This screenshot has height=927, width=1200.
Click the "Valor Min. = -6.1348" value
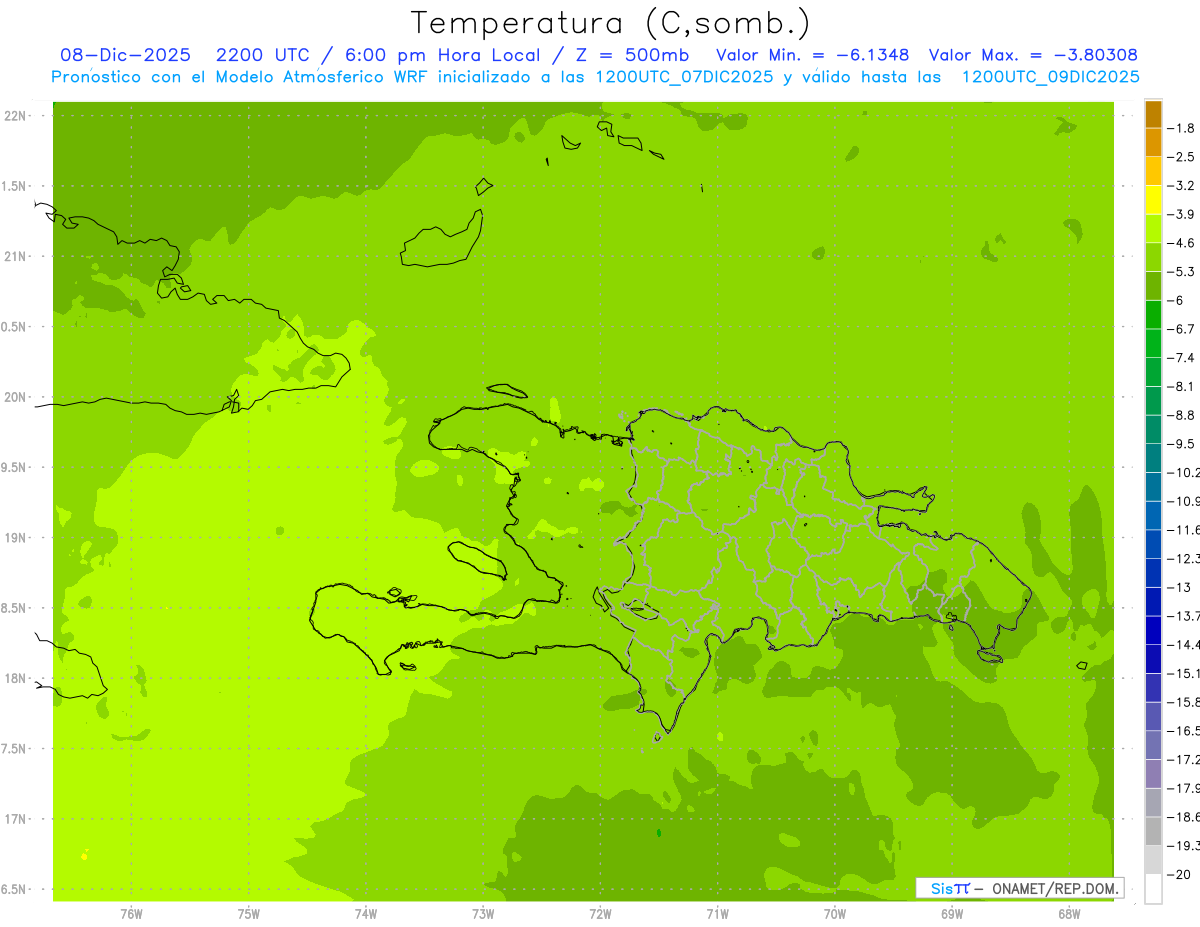813,55
